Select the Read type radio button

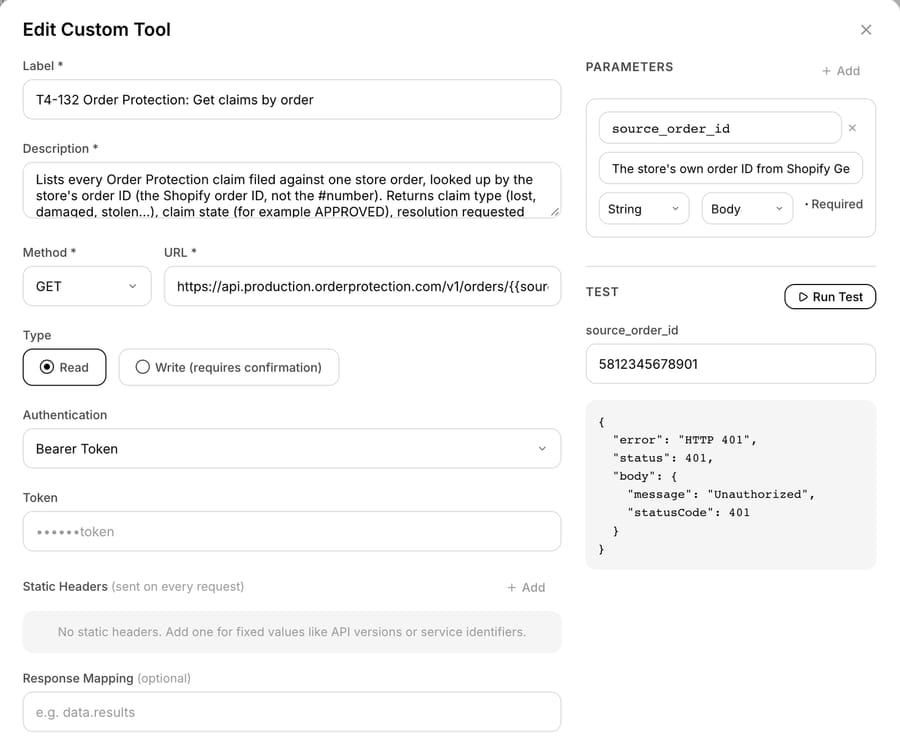pos(64,367)
